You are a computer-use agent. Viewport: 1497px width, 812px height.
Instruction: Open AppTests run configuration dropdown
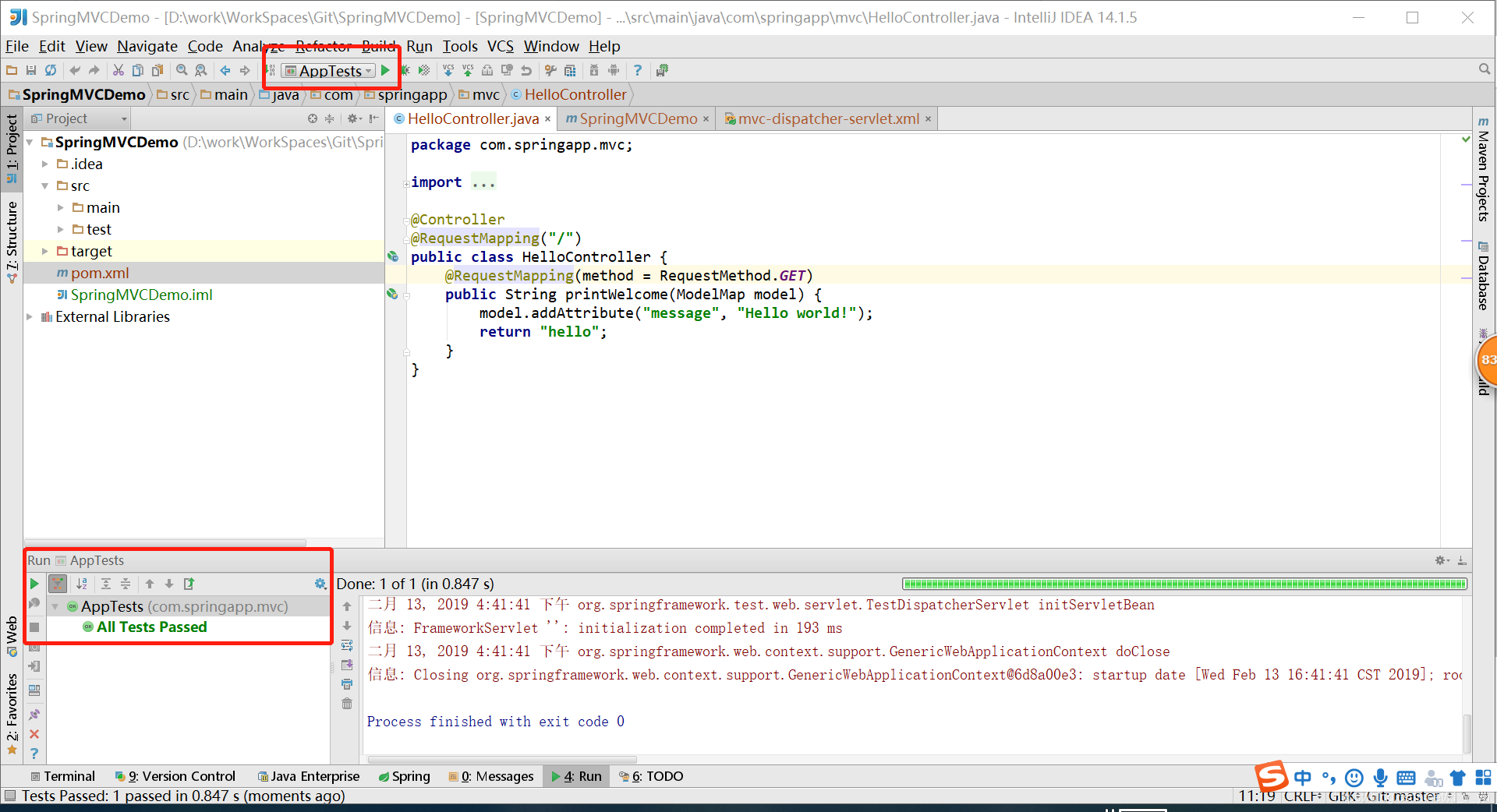click(x=328, y=71)
